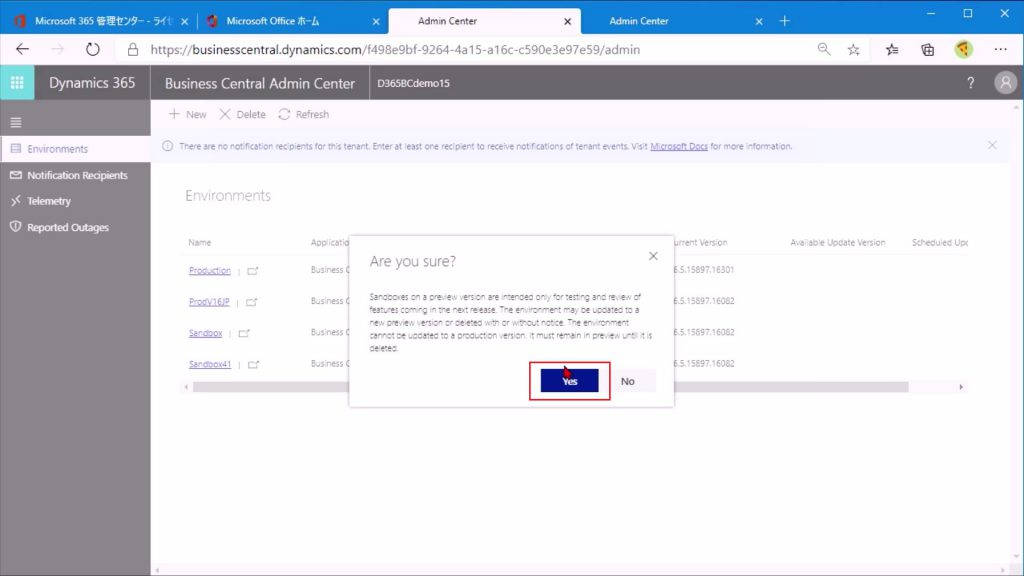Click the browser profile picture icon
This screenshot has width=1024, height=576.
pyautogui.click(x=963, y=50)
